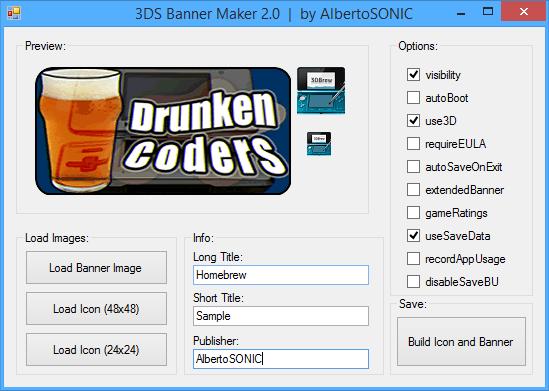Click the Preview: group label
The height and width of the screenshot is (391, 549).
pos(46,46)
